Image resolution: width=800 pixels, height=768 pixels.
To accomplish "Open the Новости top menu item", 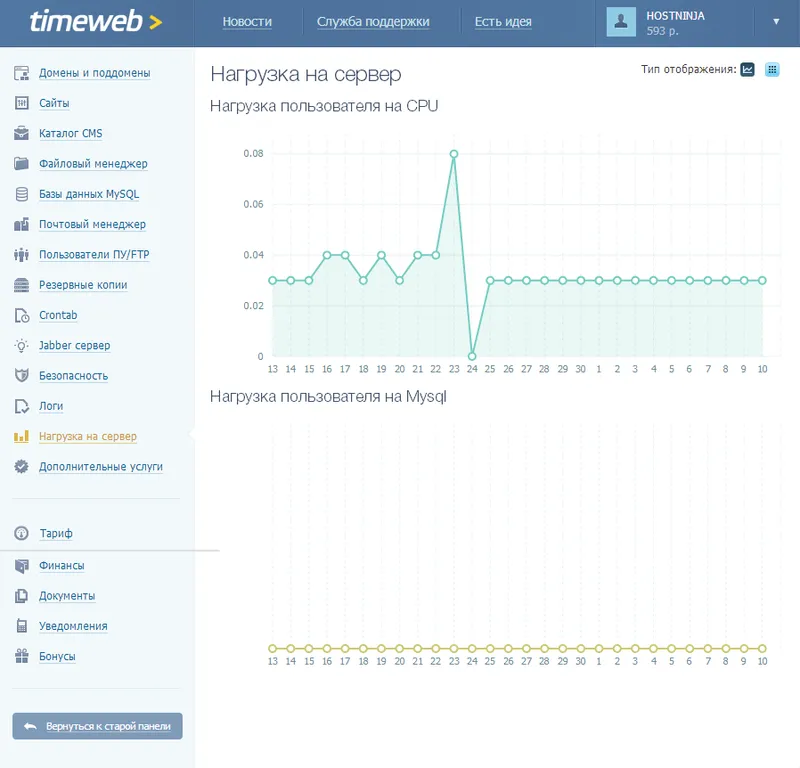I will (247, 22).
